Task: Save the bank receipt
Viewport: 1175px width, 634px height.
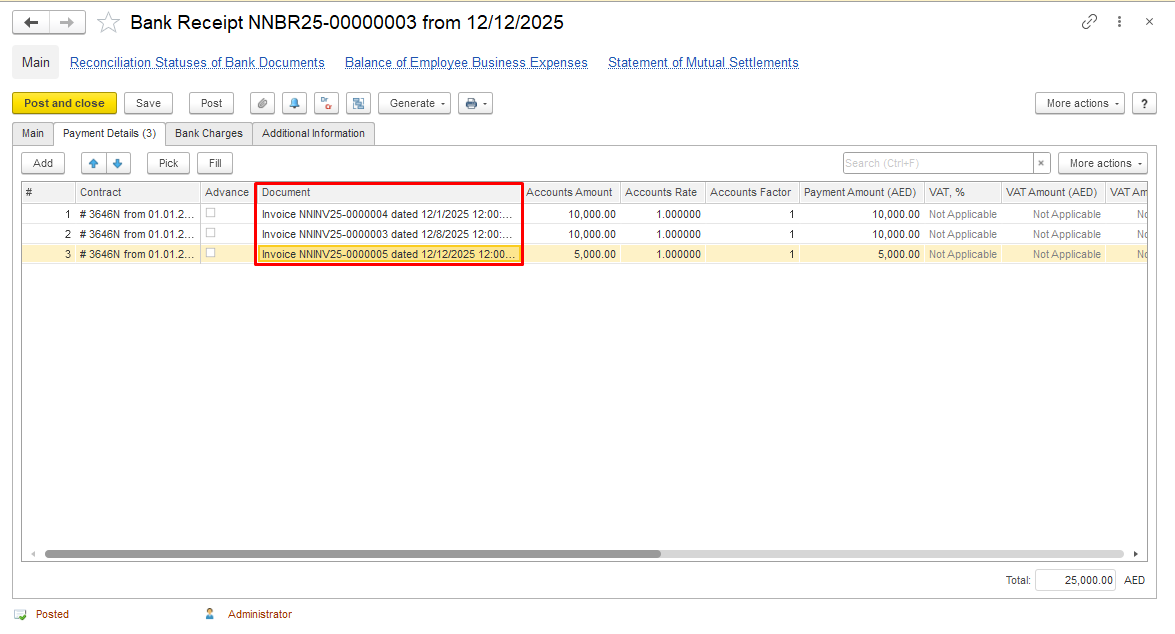Action: tap(148, 103)
